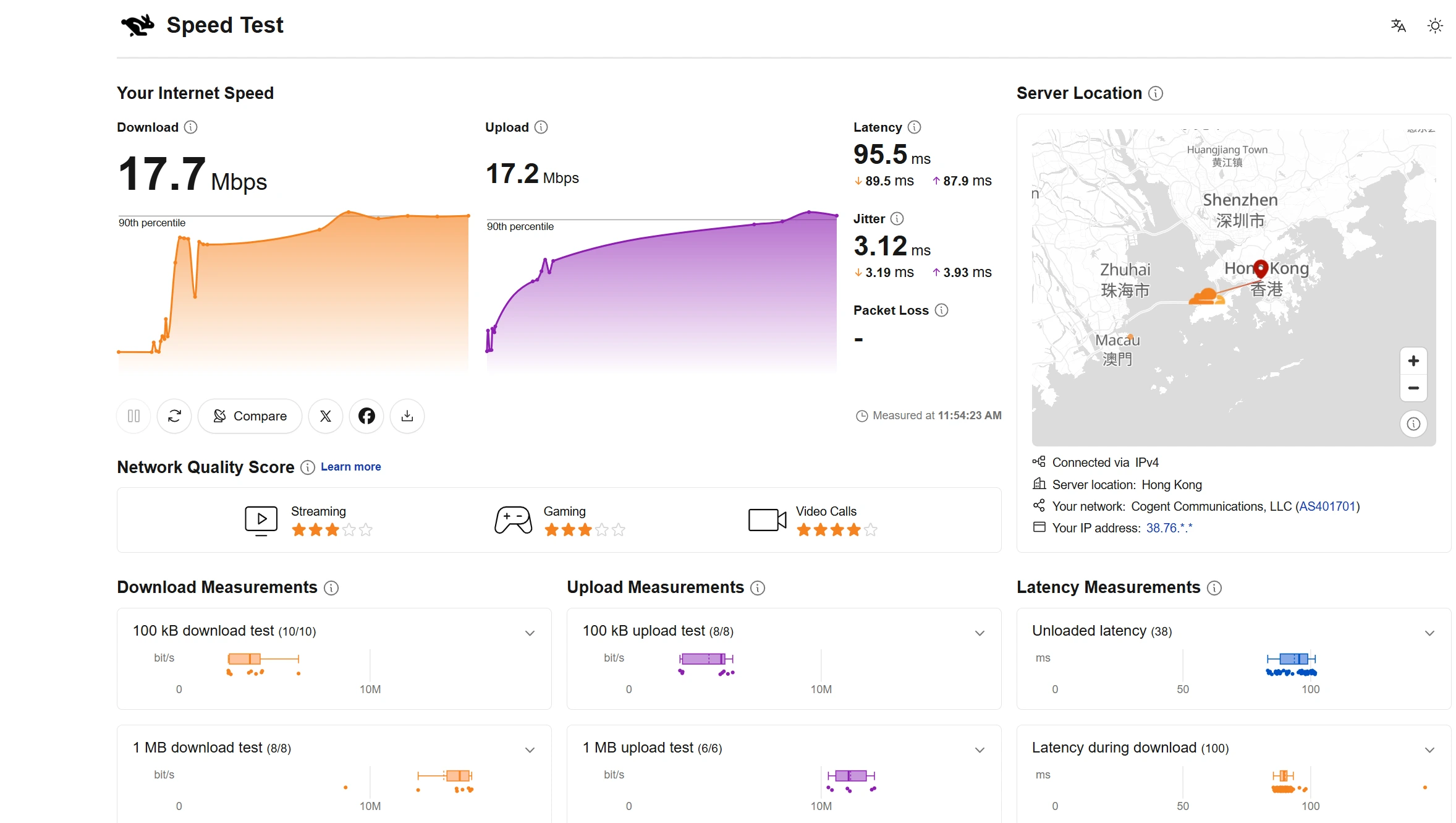
Task: Share results on X
Action: (326, 416)
